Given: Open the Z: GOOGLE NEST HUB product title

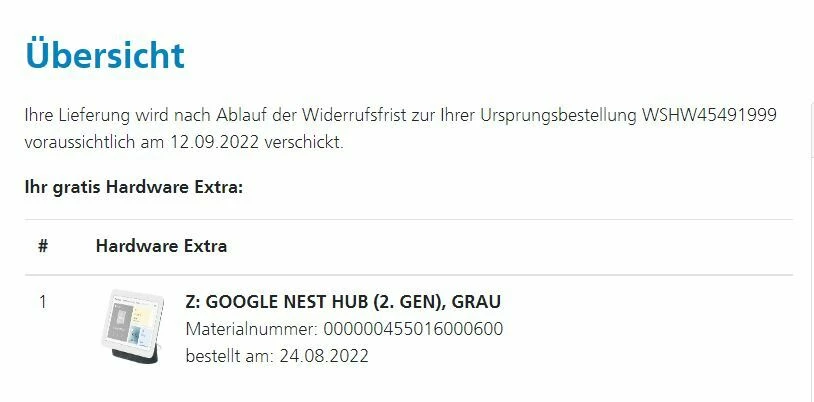Looking at the screenshot, I should tap(343, 302).
